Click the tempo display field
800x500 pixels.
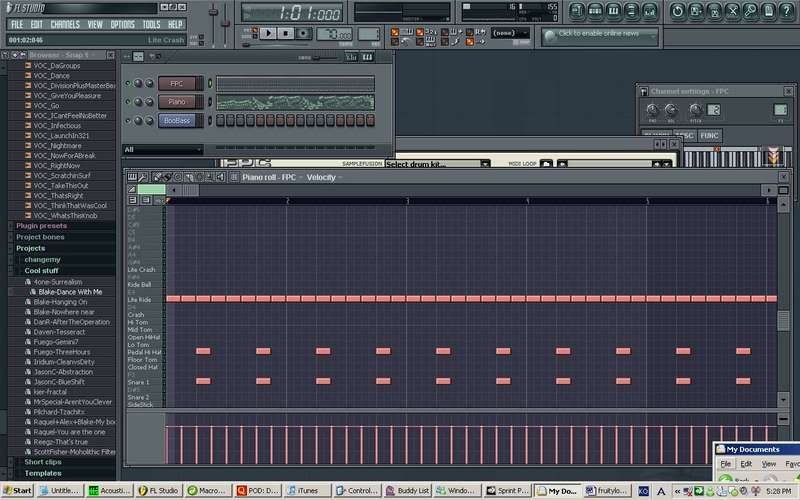pyautogui.click(x=334, y=34)
